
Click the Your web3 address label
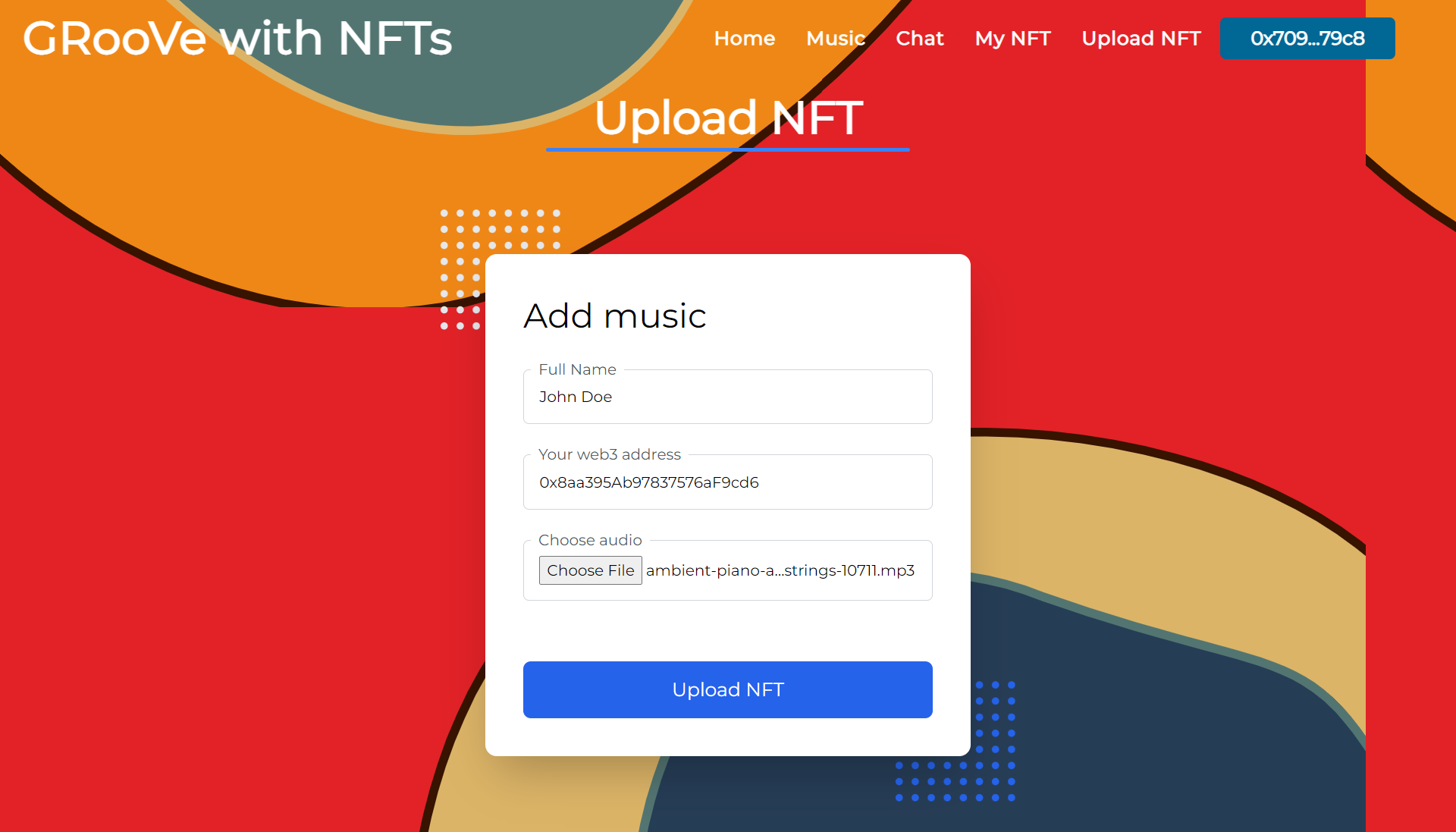609,454
